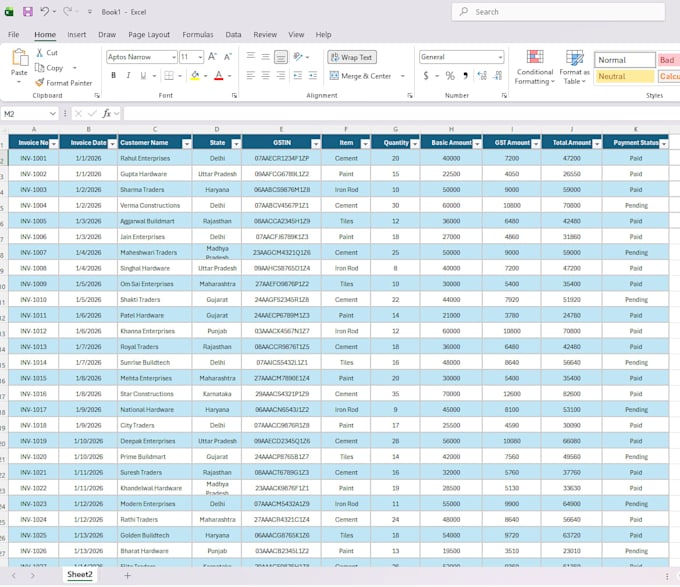The image size is (680, 587).
Task: Click the Merge & Center button
Action: pyautogui.click(x=360, y=76)
